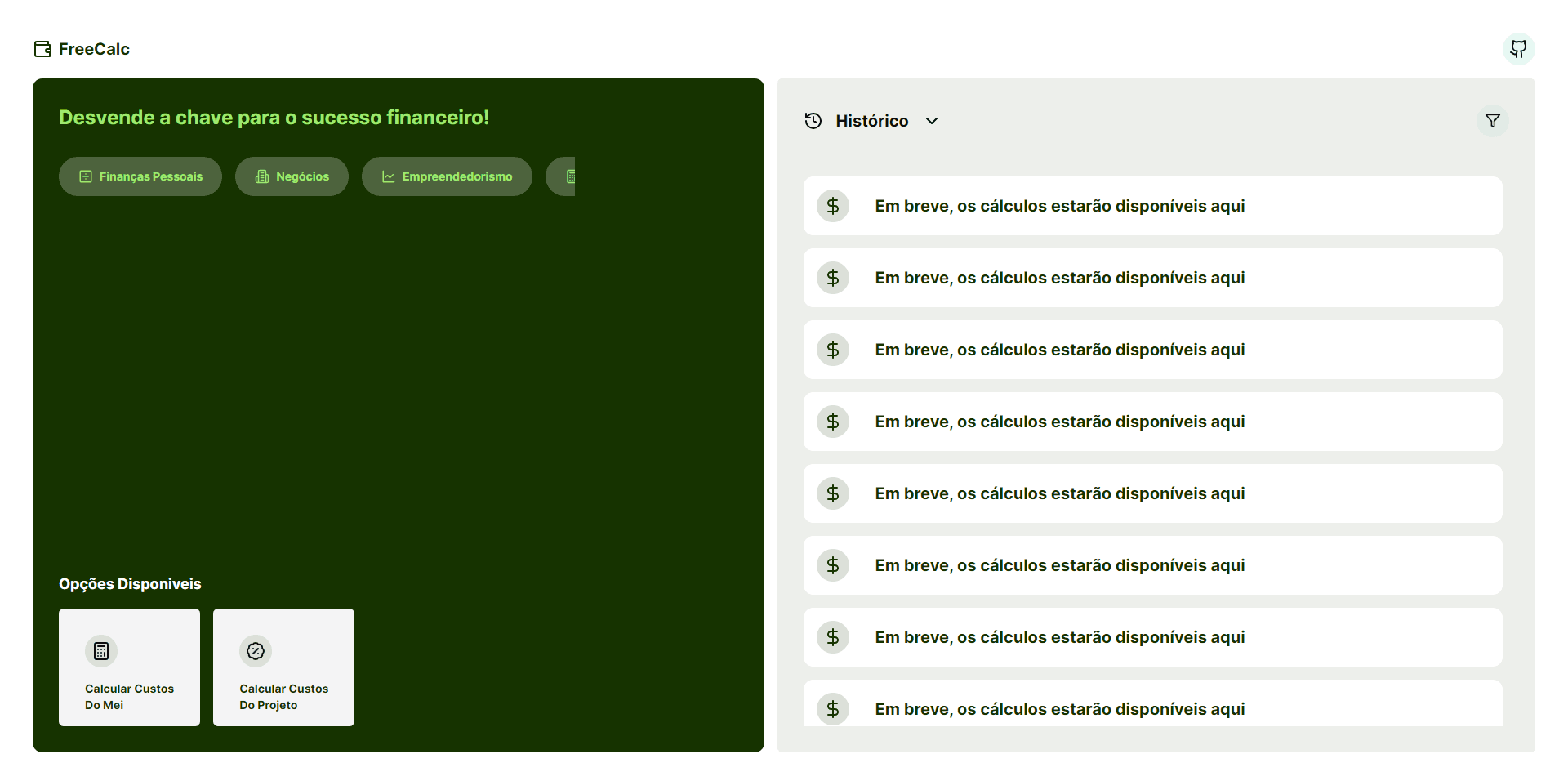
Task: Click the percent badge icon on Calcular Custos Do Projeto
Action: pos(255,651)
